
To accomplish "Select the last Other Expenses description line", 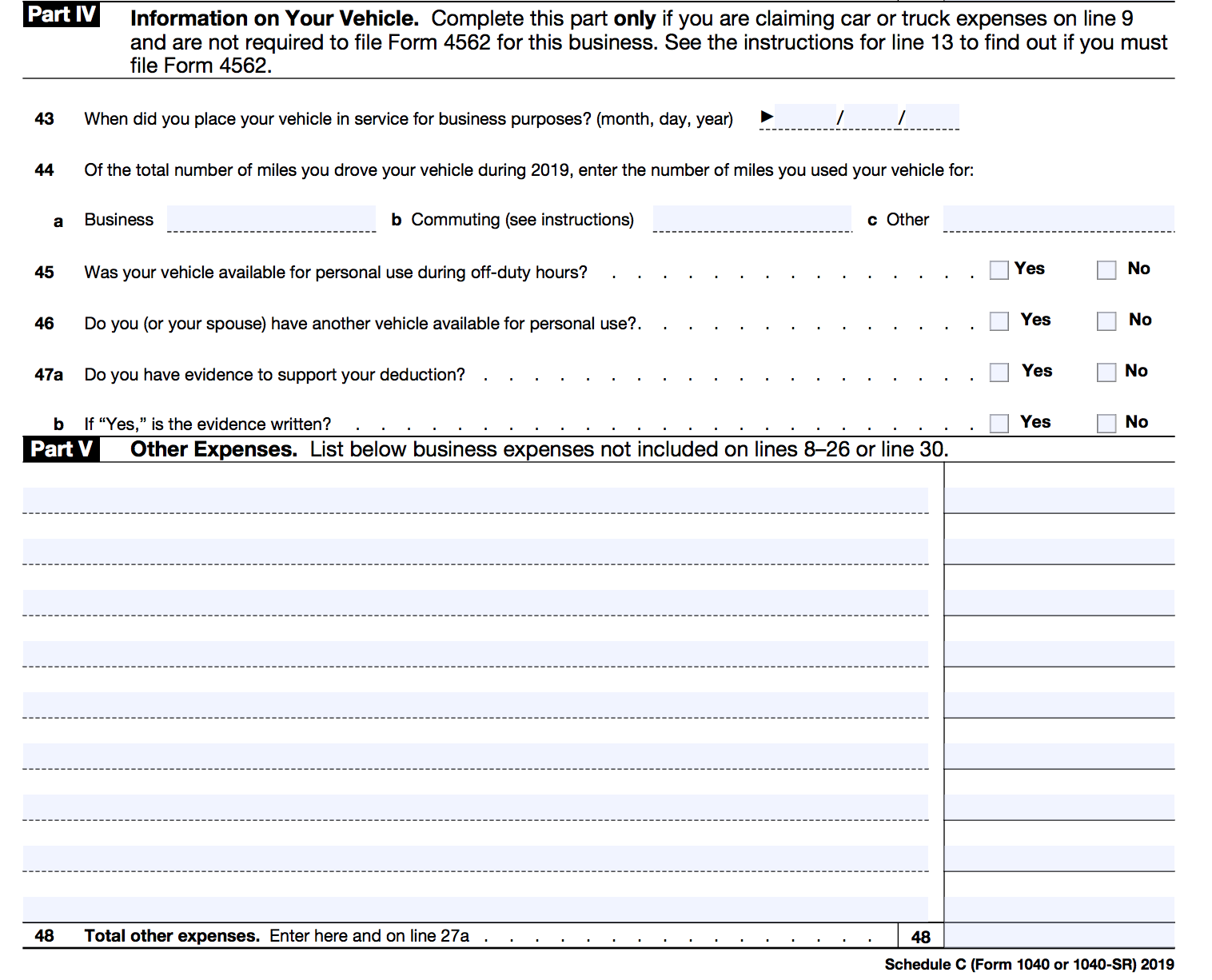I will [x=476, y=909].
